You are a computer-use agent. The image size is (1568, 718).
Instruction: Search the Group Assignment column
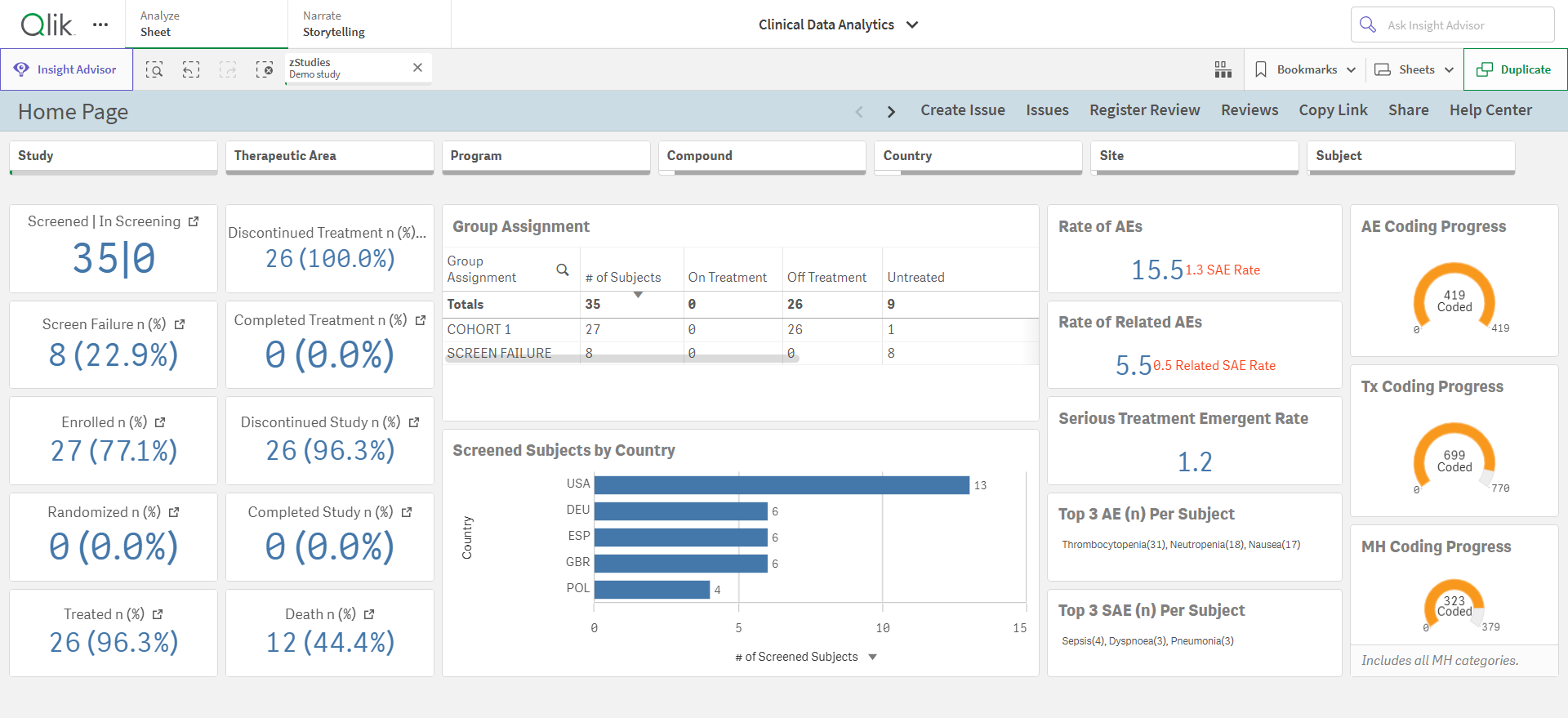pyautogui.click(x=563, y=270)
